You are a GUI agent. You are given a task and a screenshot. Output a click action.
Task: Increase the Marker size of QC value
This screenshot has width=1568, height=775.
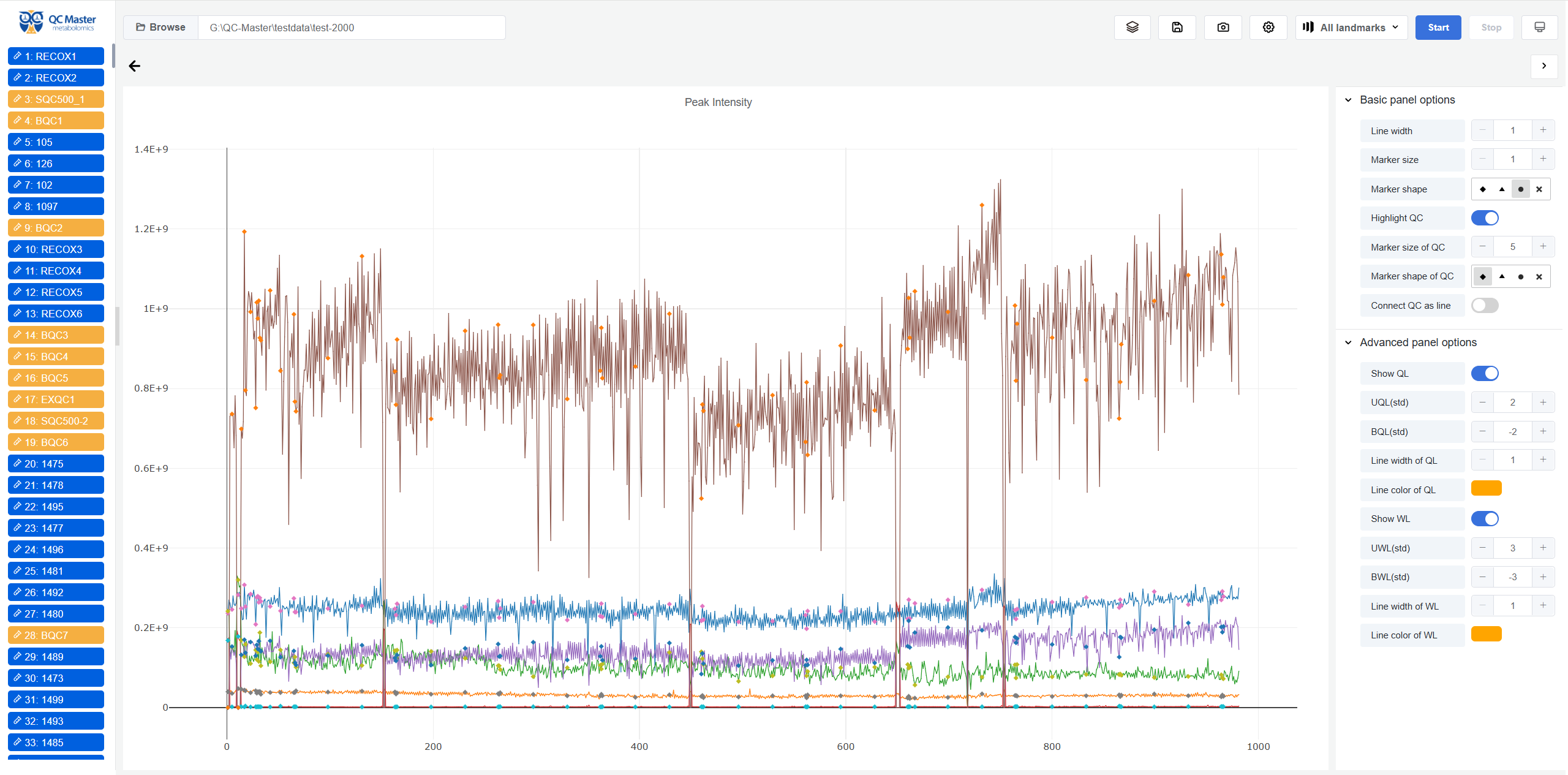point(1543,247)
